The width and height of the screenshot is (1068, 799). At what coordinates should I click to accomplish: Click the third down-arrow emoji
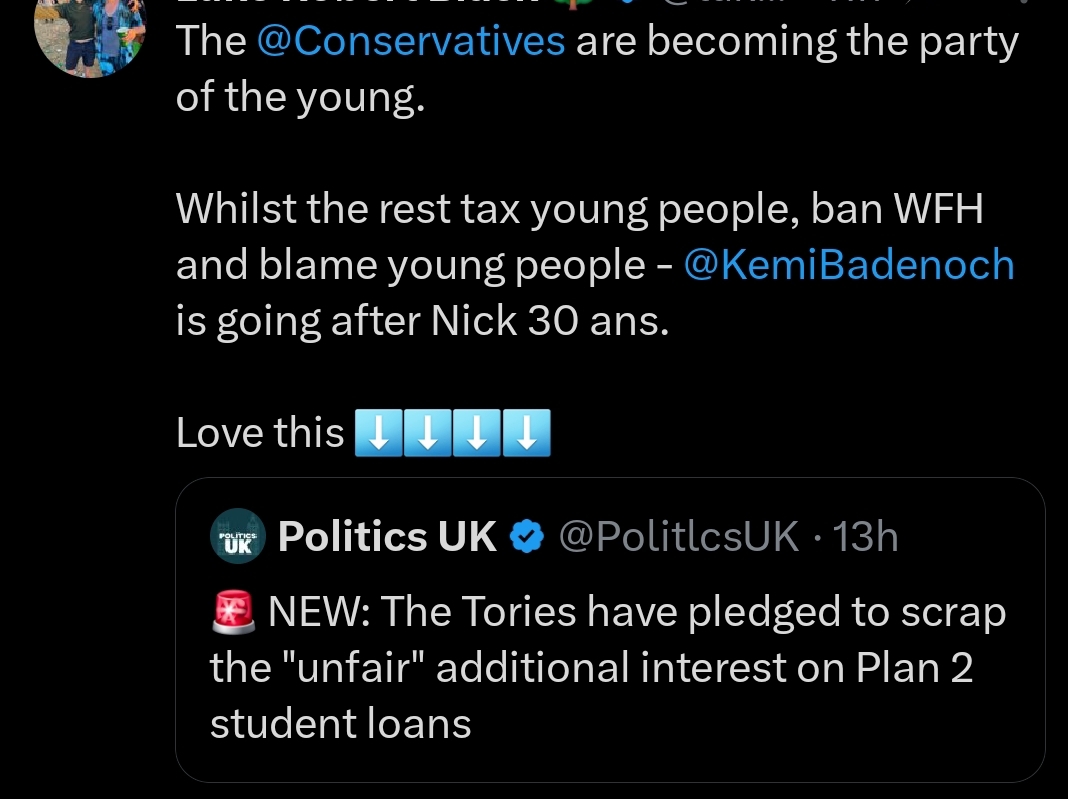tap(477, 434)
